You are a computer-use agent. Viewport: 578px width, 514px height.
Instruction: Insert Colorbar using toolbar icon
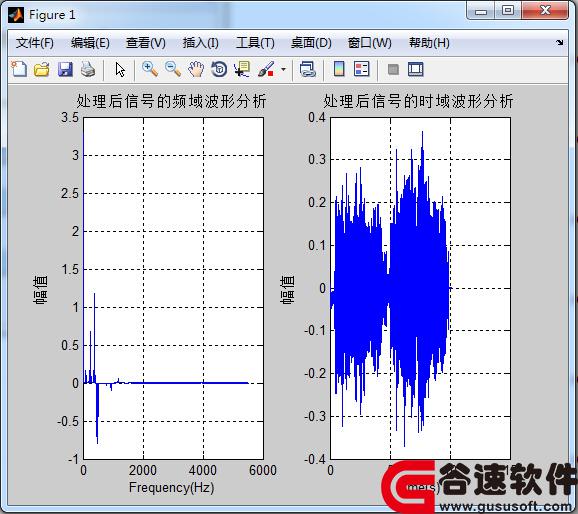click(x=339, y=69)
